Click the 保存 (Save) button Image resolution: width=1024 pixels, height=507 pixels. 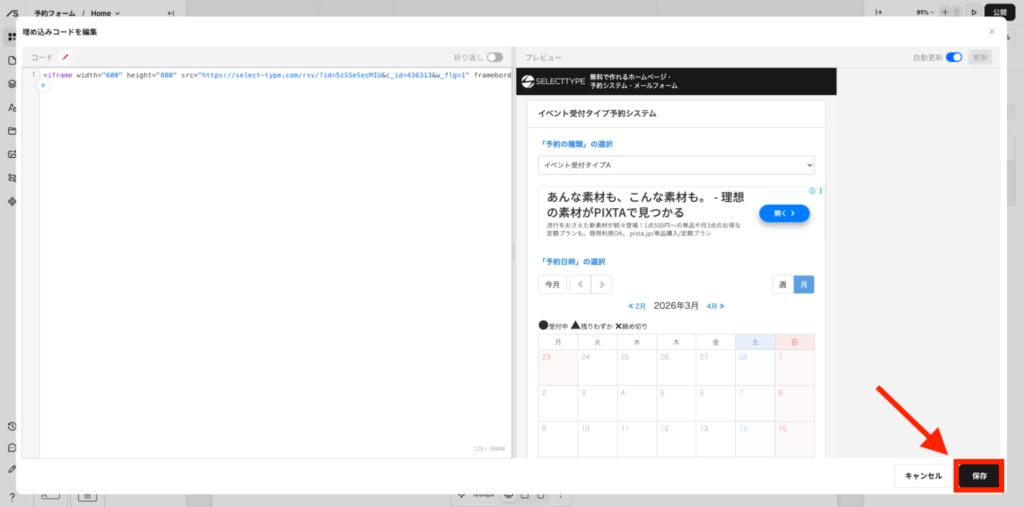[x=978, y=476]
